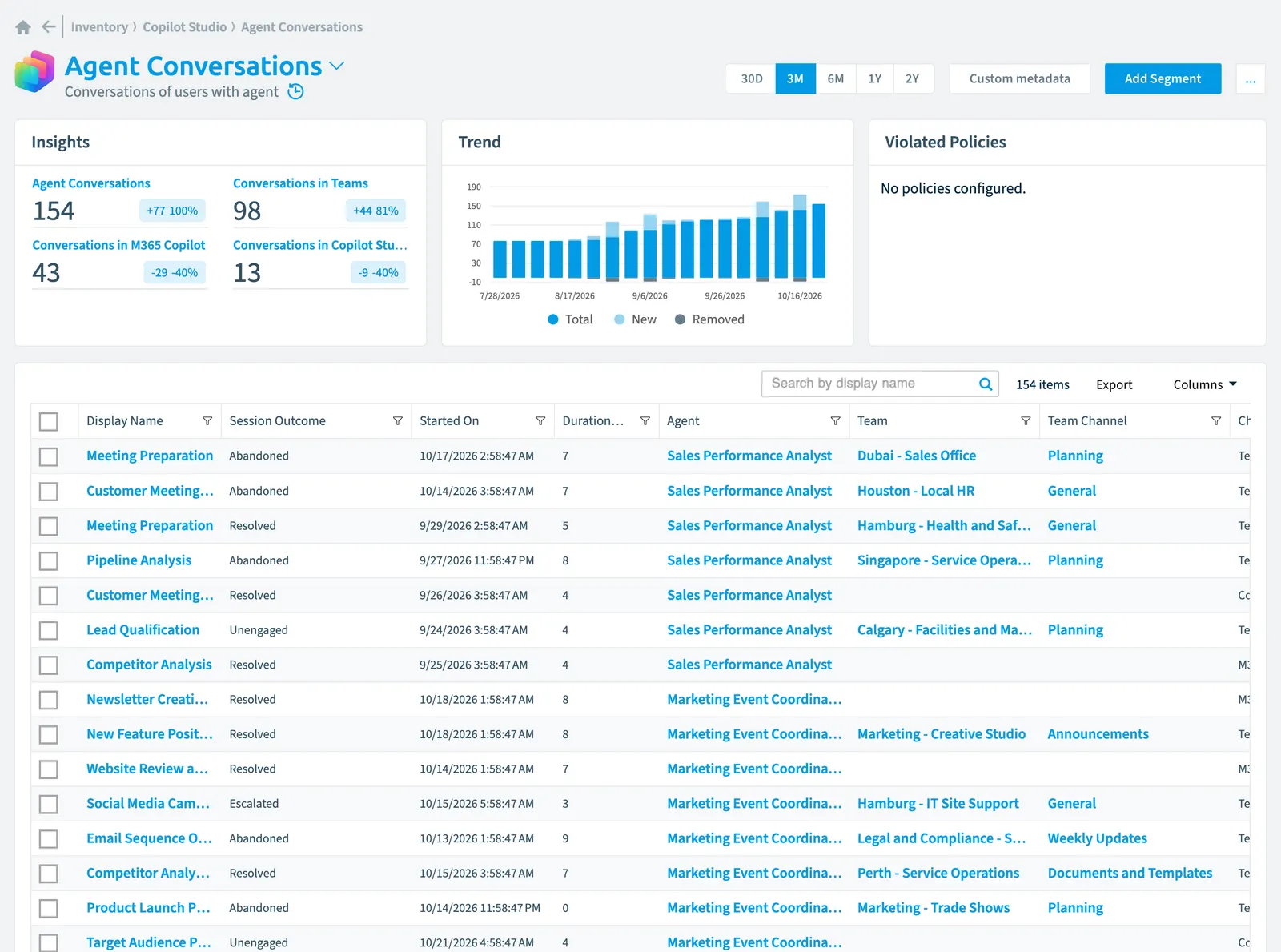Image resolution: width=1281 pixels, height=952 pixels.
Task: Open the Pipeline Analysis conversation link
Action: click(x=139, y=560)
